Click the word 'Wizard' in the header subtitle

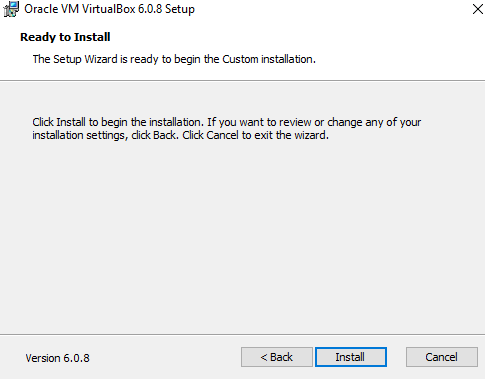(101, 59)
